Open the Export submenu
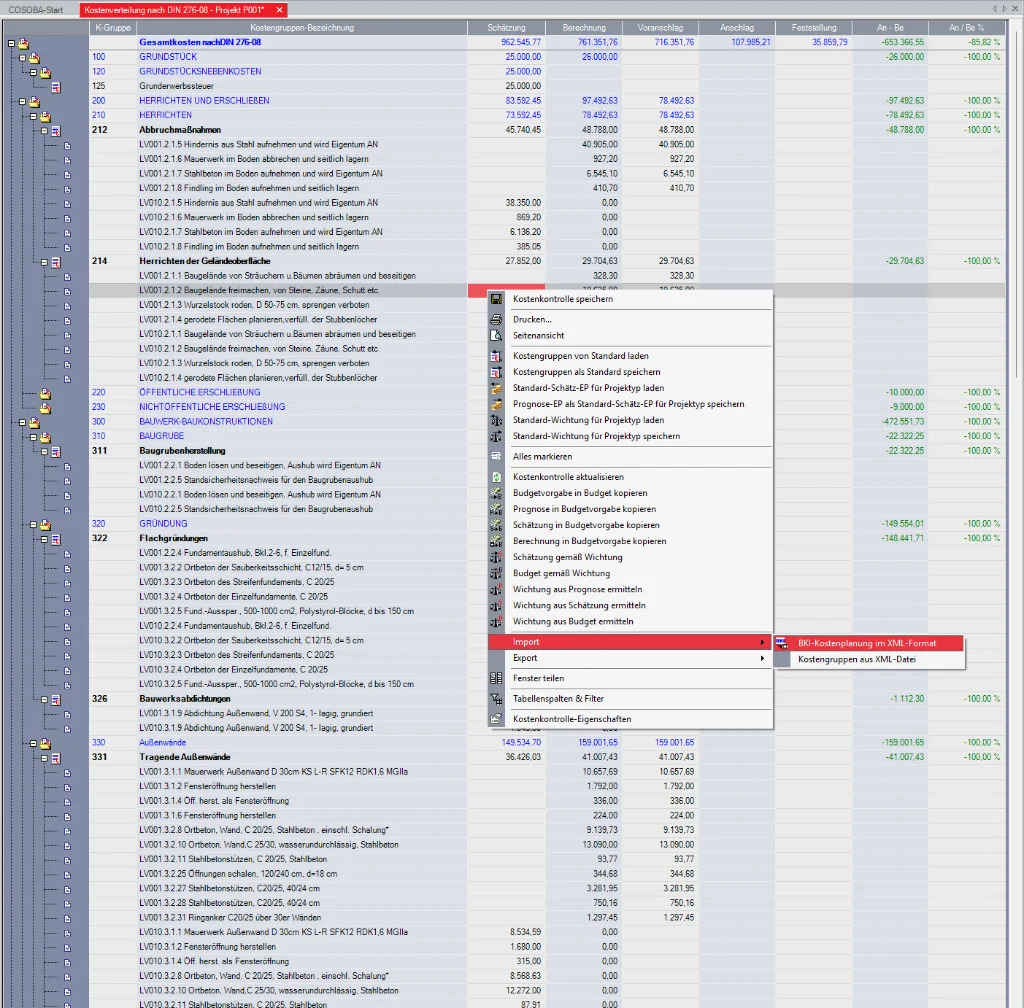Image resolution: width=1024 pixels, height=1008 pixels. (630, 658)
